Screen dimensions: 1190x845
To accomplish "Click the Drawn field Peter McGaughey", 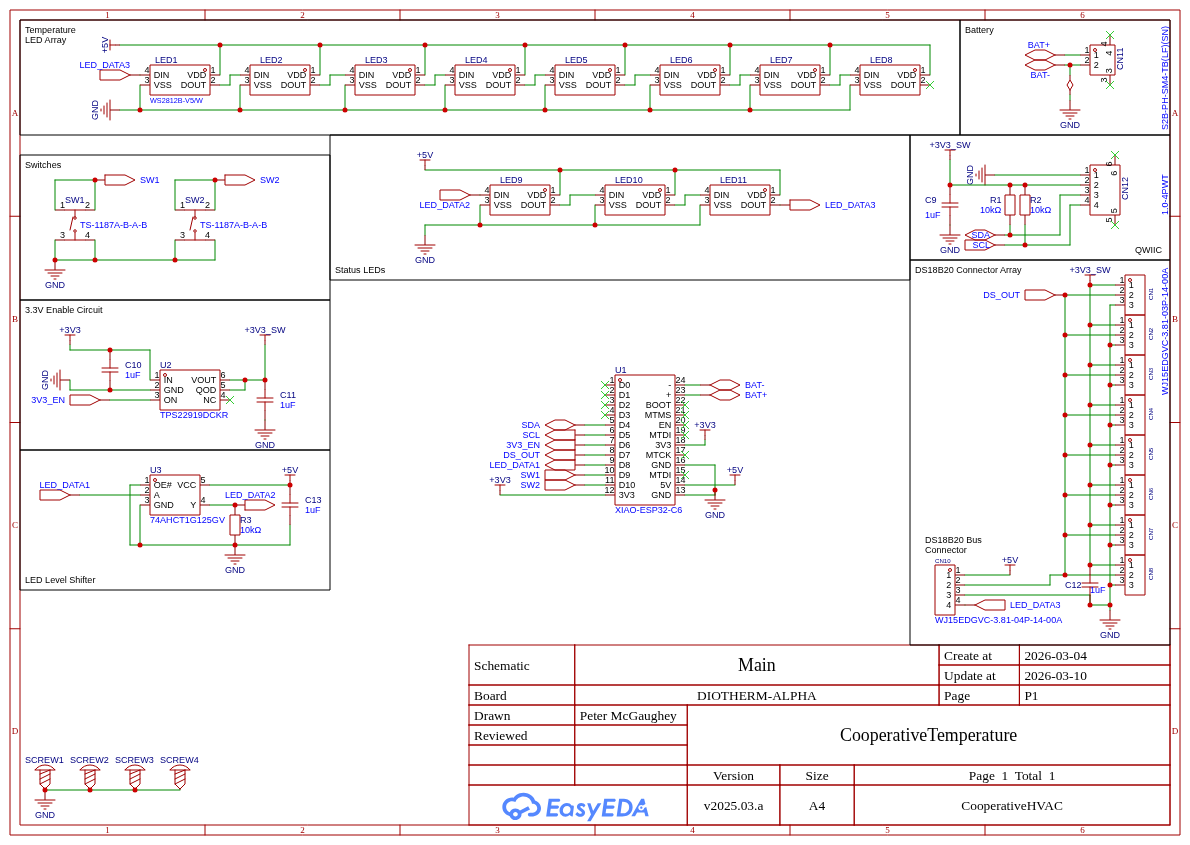I will [629, 715].
